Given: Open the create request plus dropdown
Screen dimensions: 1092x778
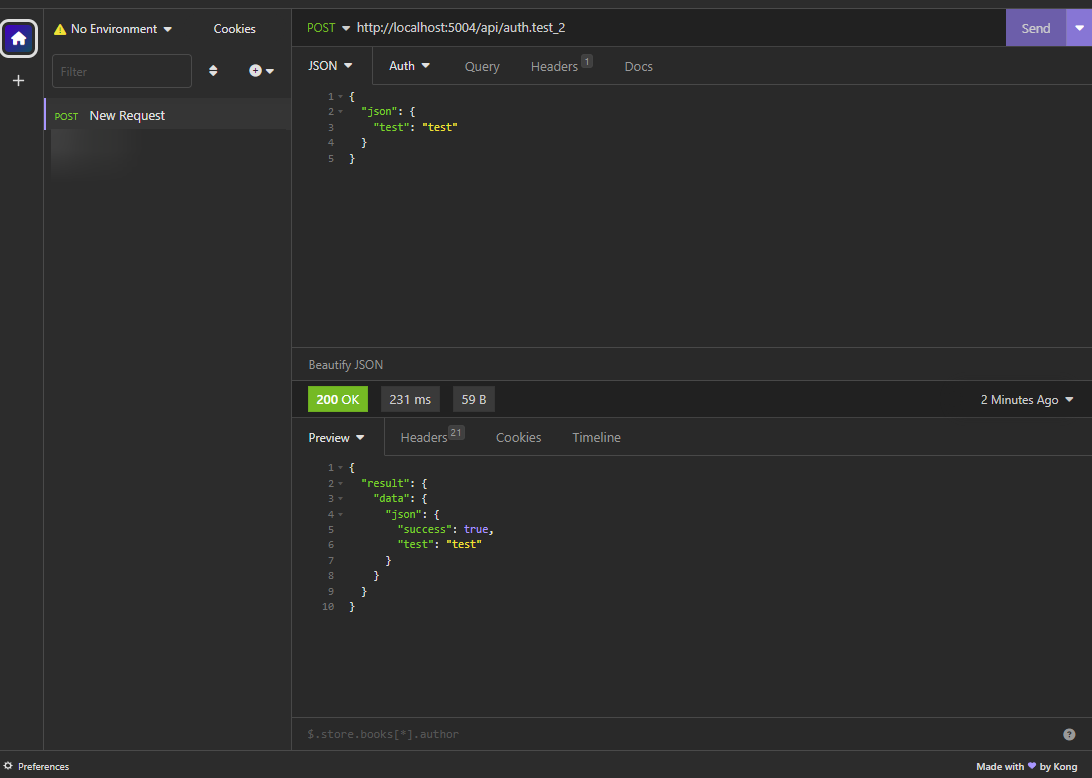Looking at the screenshot, I should [x=261, y=71].
